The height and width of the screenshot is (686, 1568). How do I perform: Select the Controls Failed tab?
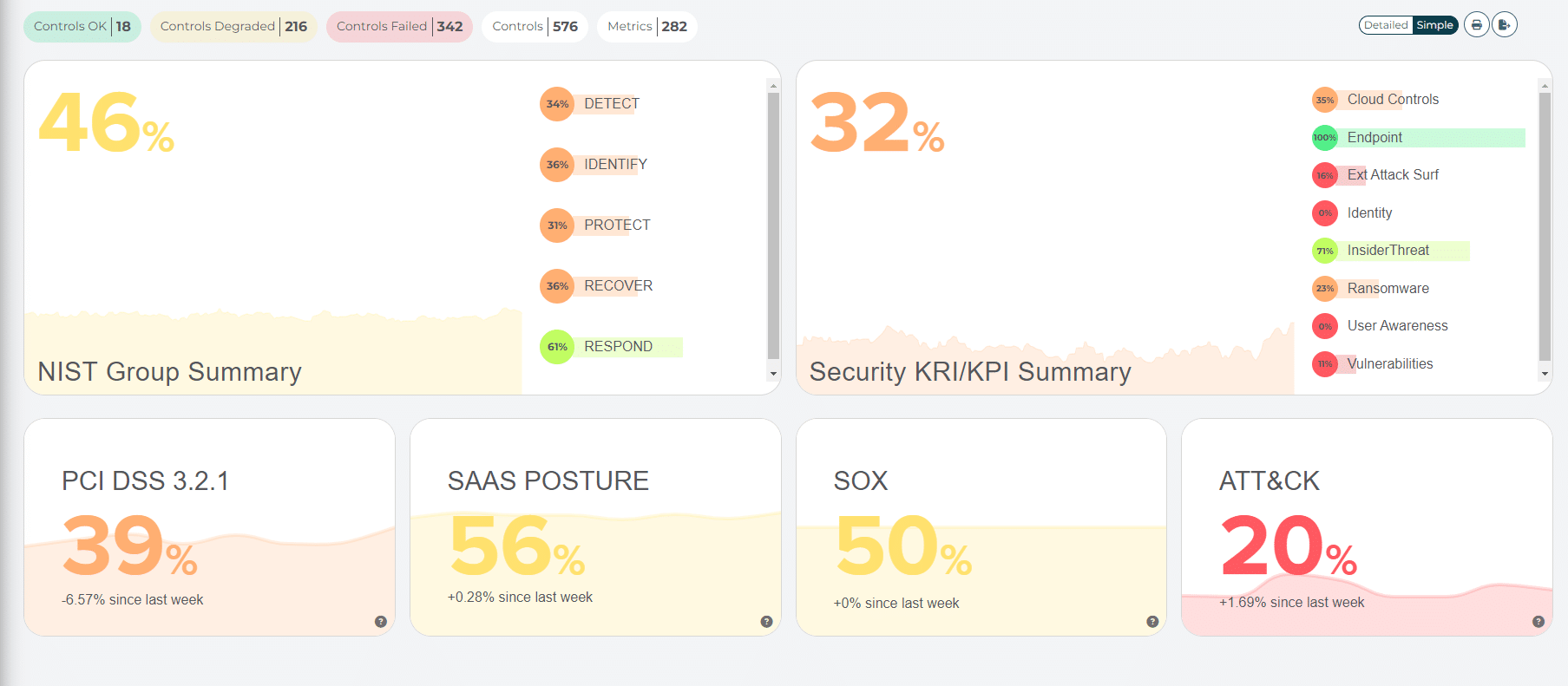[399, 27]
